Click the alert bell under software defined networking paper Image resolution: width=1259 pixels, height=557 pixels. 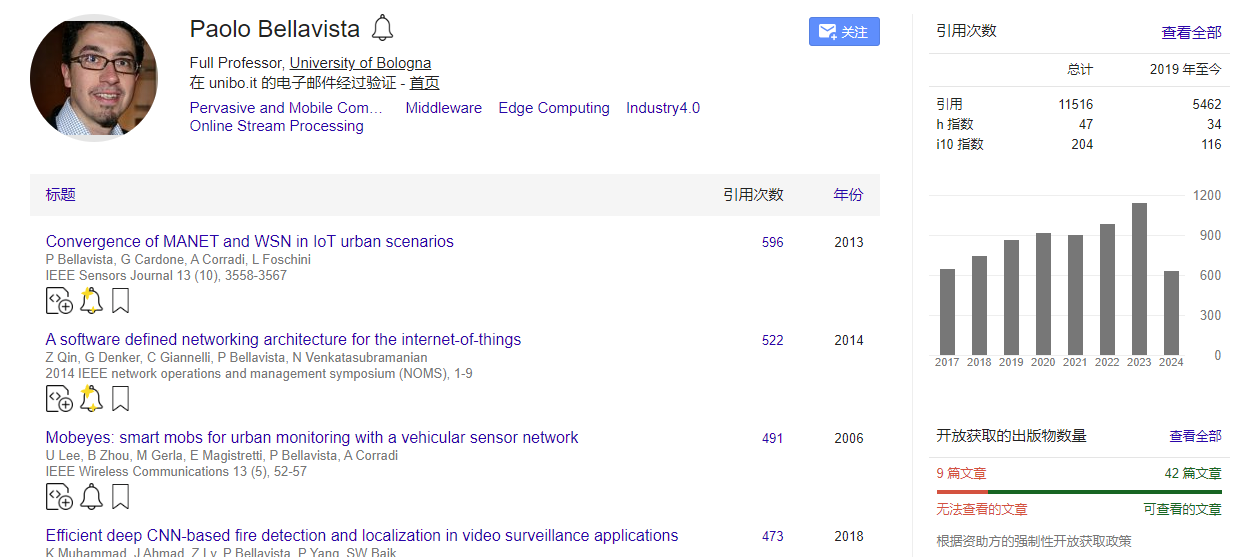tap(91, 399)
